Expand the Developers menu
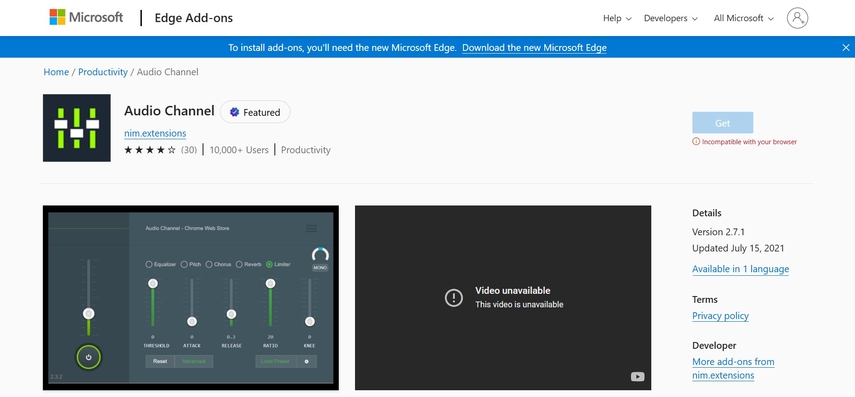855x397 pixels. 671,18
